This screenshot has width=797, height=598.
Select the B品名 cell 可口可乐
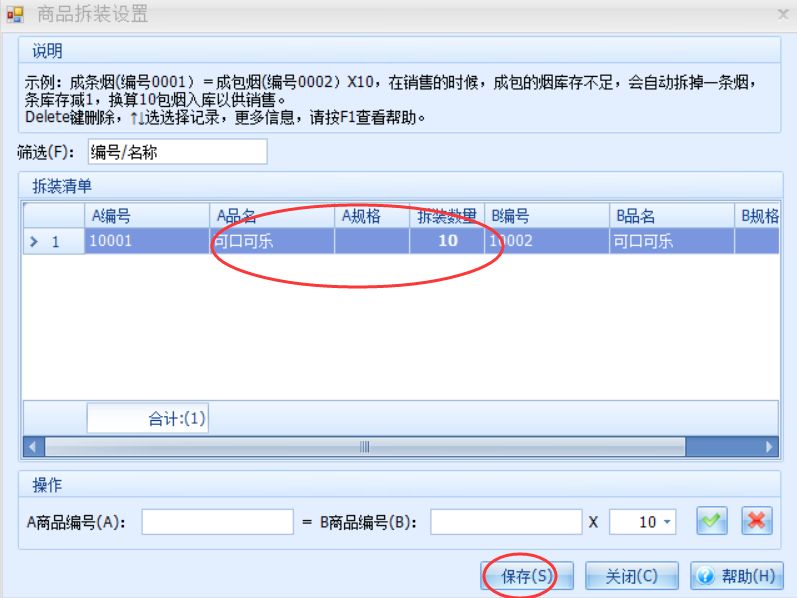click(x=672, y=241)
